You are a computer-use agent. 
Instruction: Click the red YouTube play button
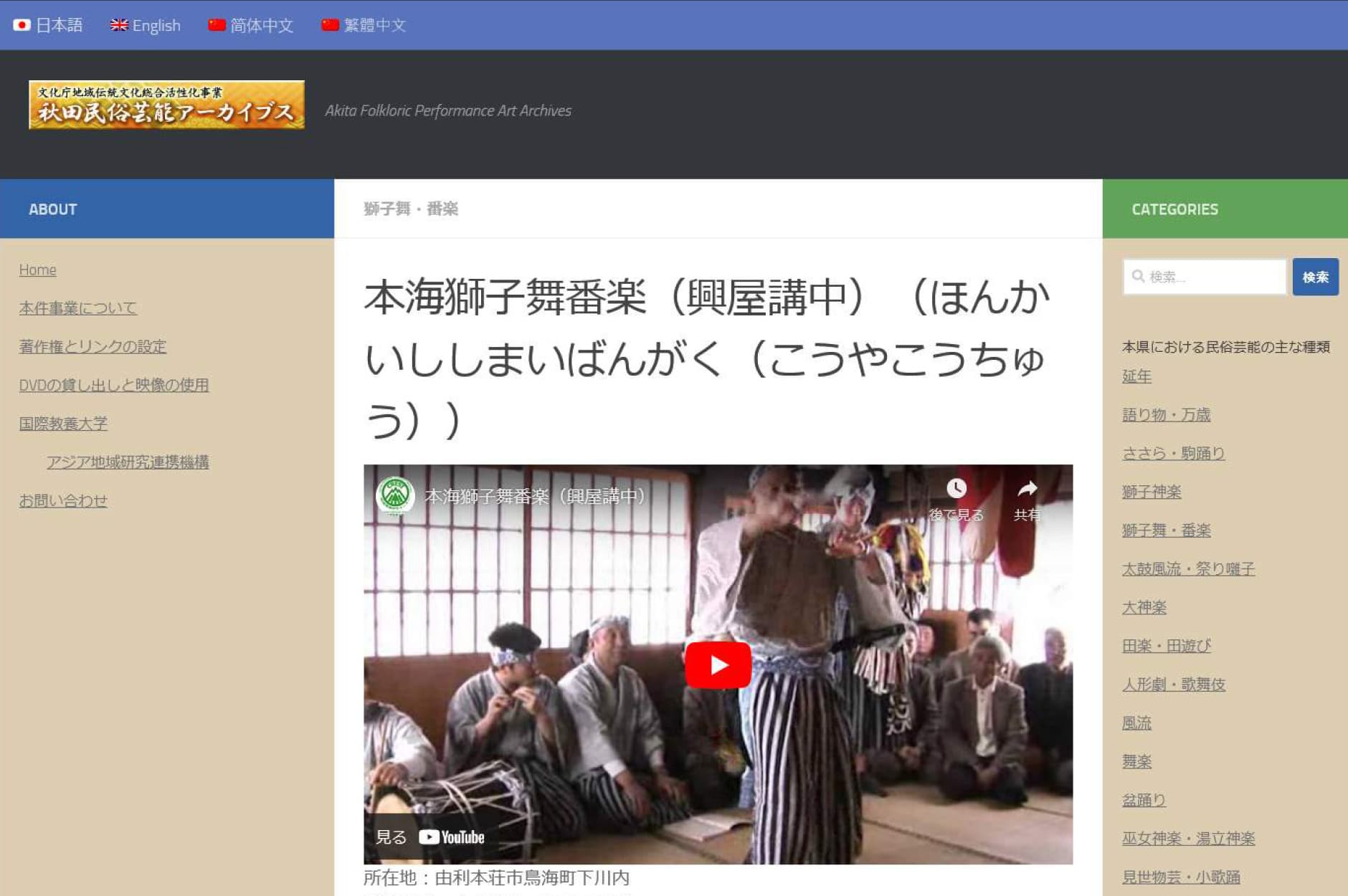coord(718,664)
